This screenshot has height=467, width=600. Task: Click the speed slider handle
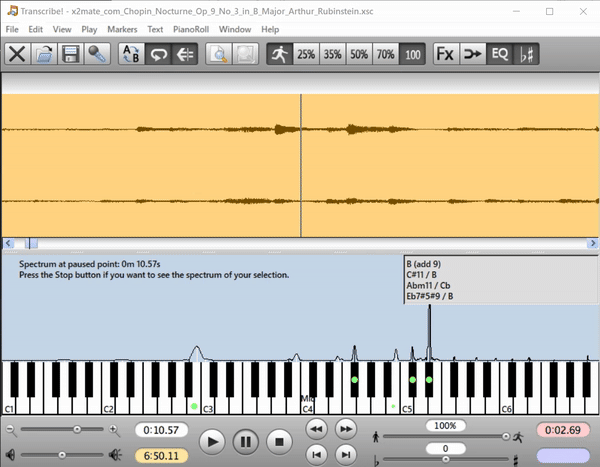tap(506, 436)
